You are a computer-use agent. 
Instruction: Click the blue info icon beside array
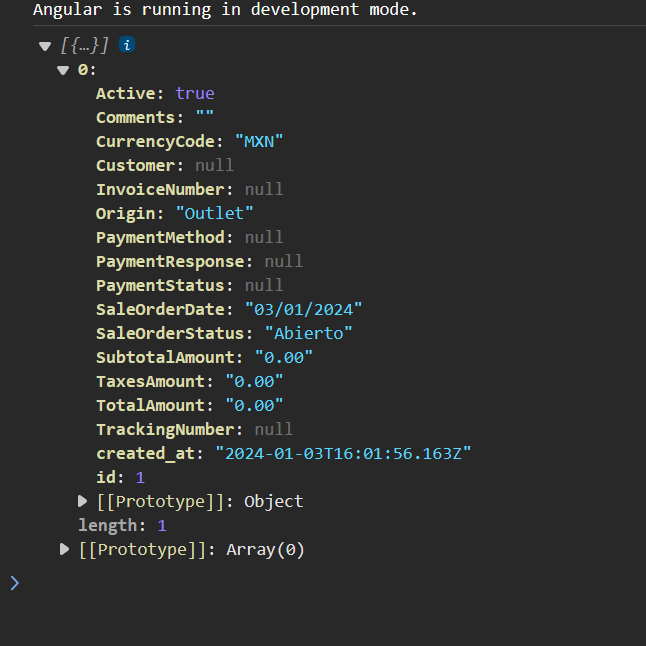(x=127, y=45)
